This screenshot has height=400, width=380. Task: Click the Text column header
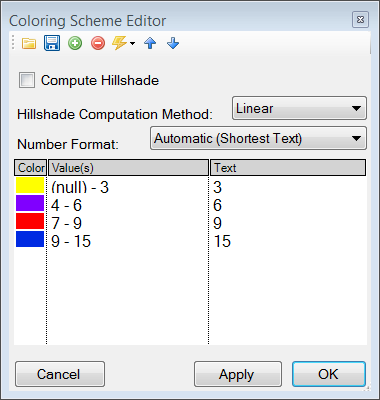click(288, 168)
